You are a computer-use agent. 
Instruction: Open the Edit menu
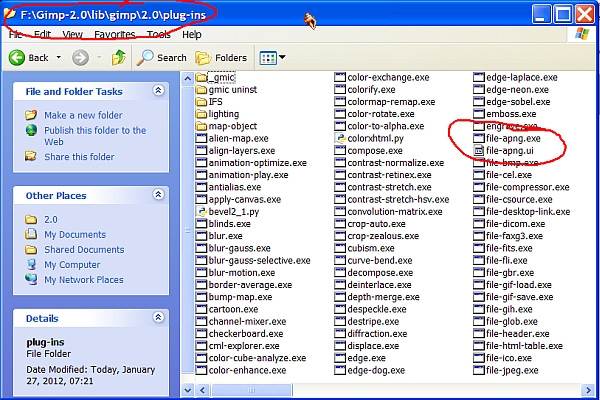click(x=42, y=35)
